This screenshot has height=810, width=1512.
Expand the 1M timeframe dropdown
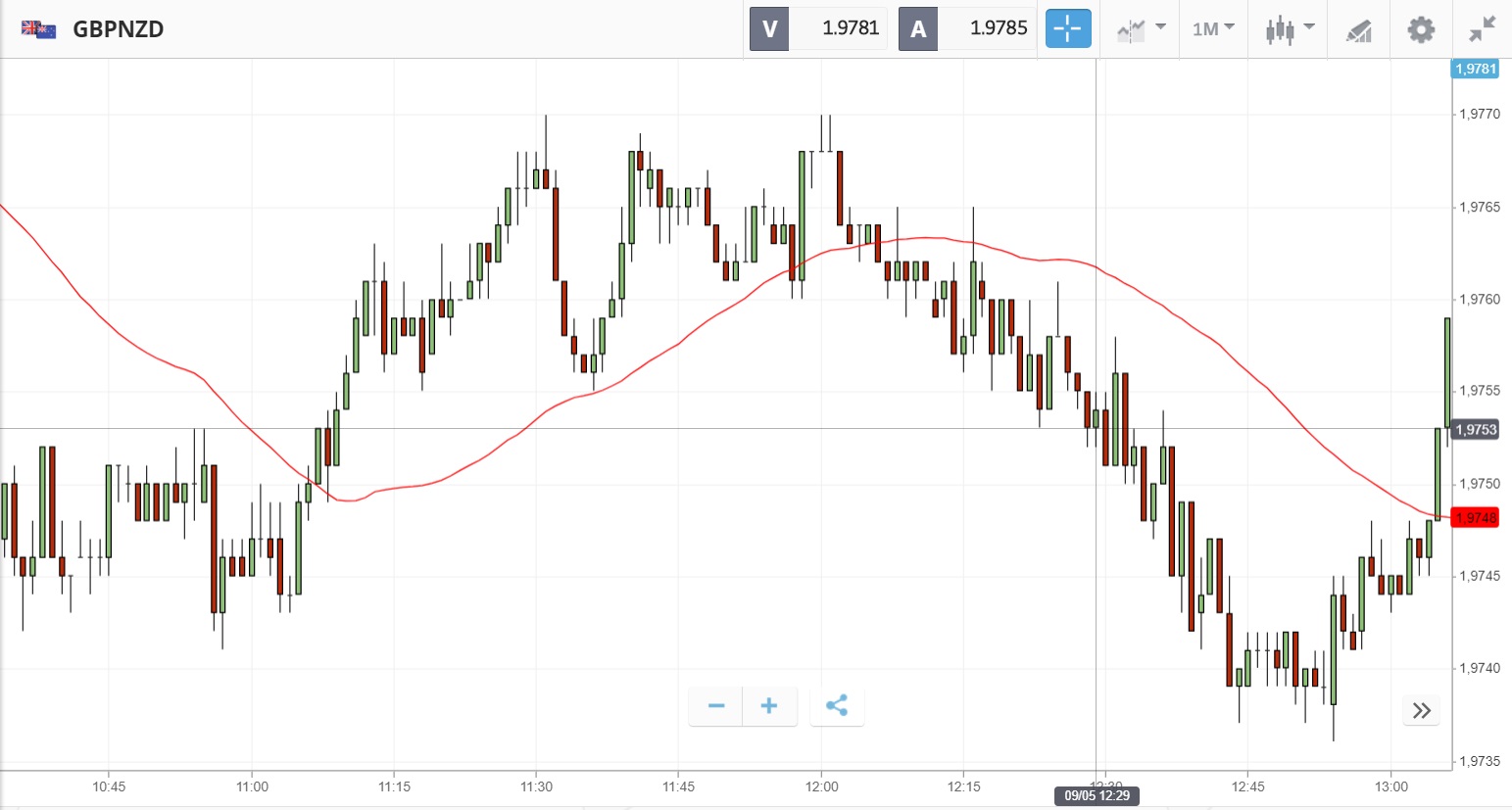(x=1213, y=29)
